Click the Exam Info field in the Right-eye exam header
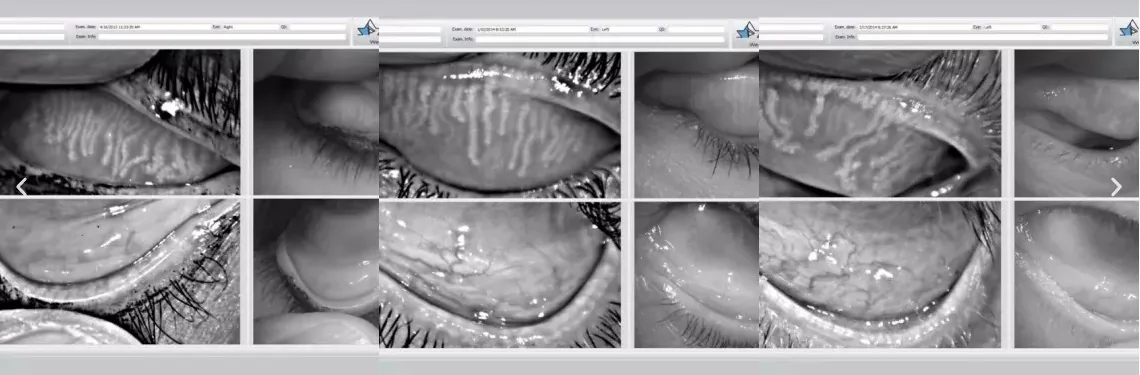1140x375 pixels. 222,36
